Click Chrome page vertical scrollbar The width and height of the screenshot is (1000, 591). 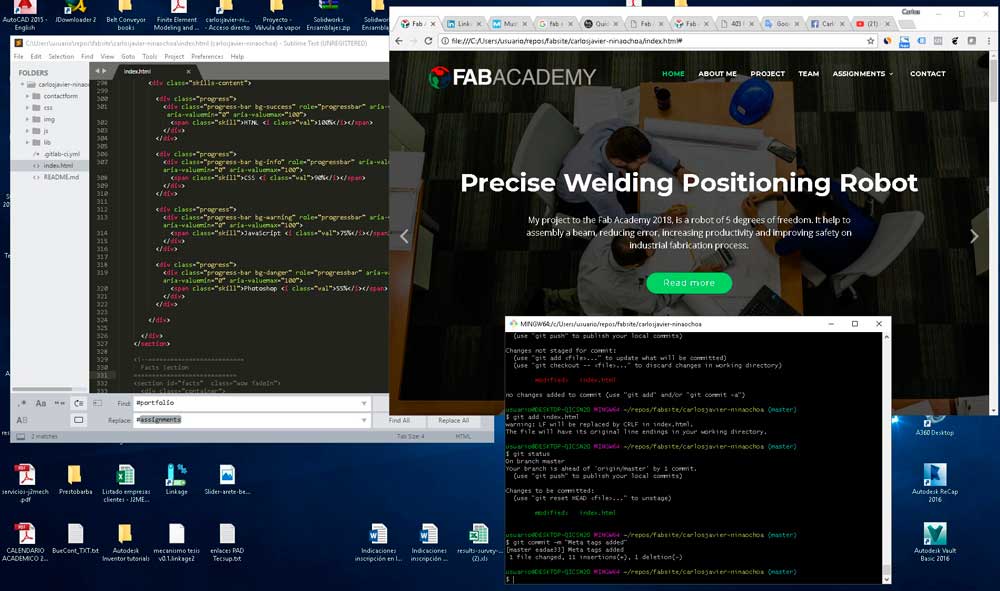(x=993, y=83)
